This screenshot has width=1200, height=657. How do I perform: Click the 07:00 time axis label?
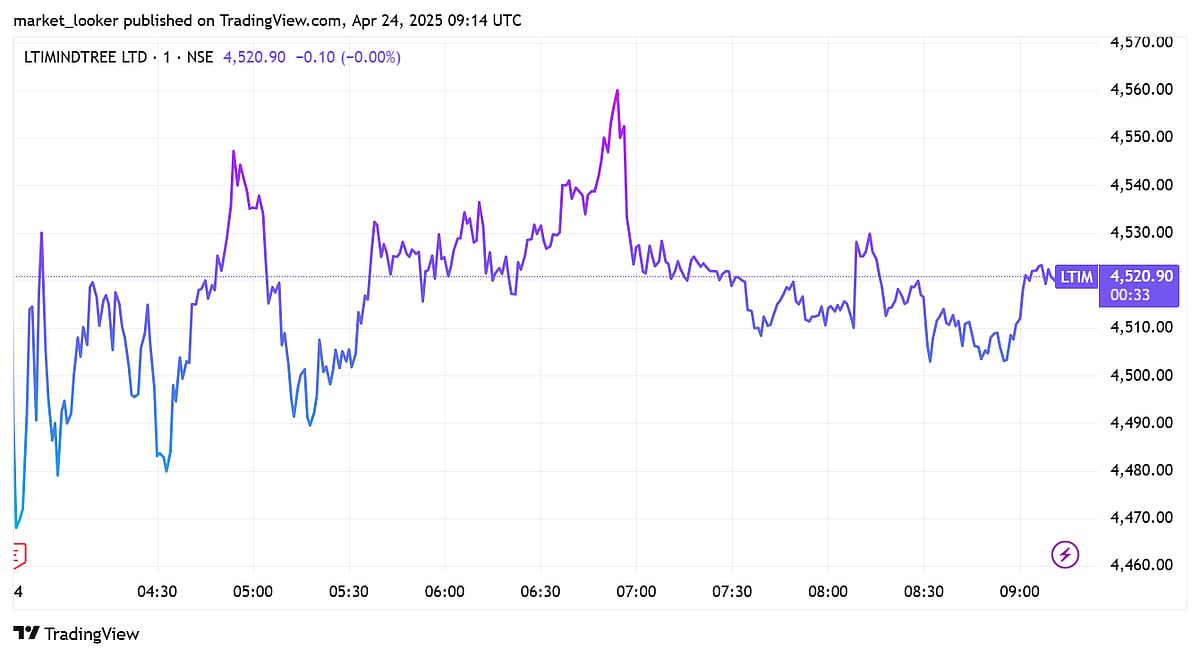[x=636, y=592]
